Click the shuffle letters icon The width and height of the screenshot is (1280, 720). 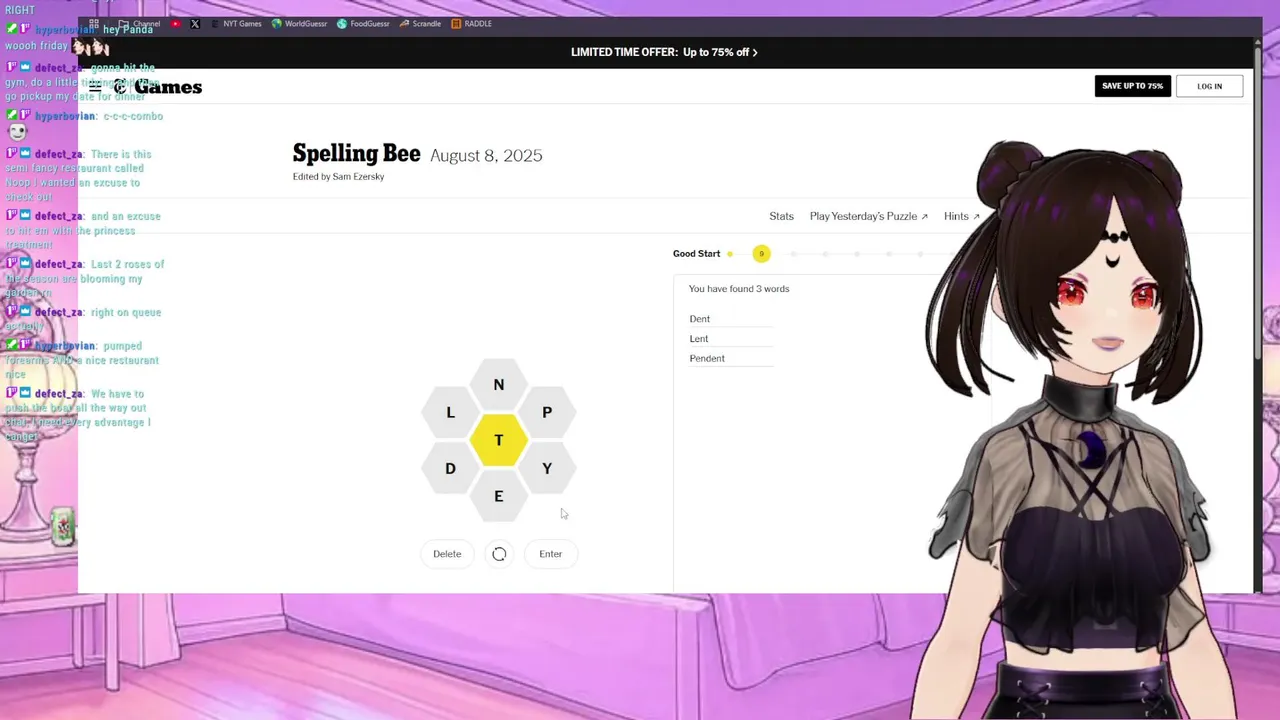[499, 554]
